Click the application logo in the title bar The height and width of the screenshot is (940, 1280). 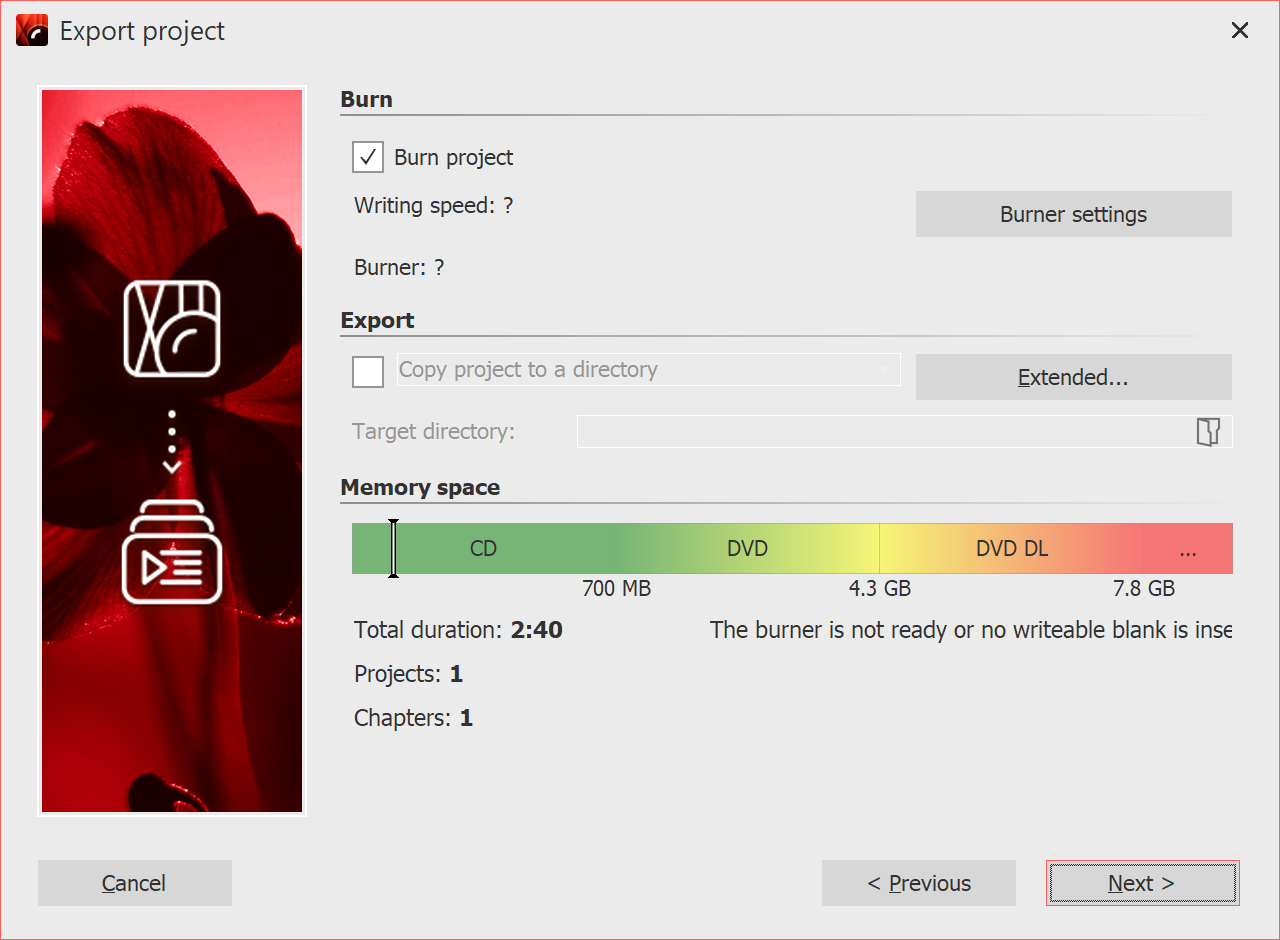[x=31, y=30]
